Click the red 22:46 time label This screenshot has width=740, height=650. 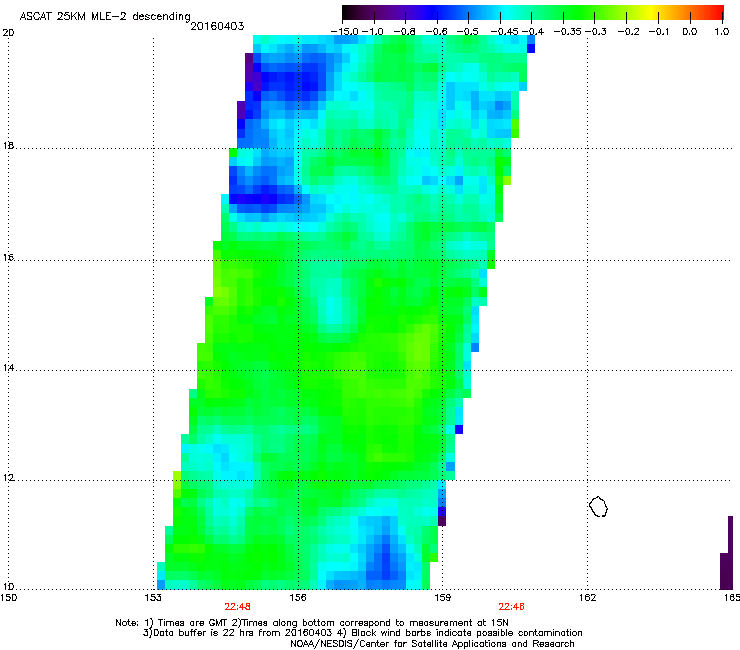[x=512, y=607]
